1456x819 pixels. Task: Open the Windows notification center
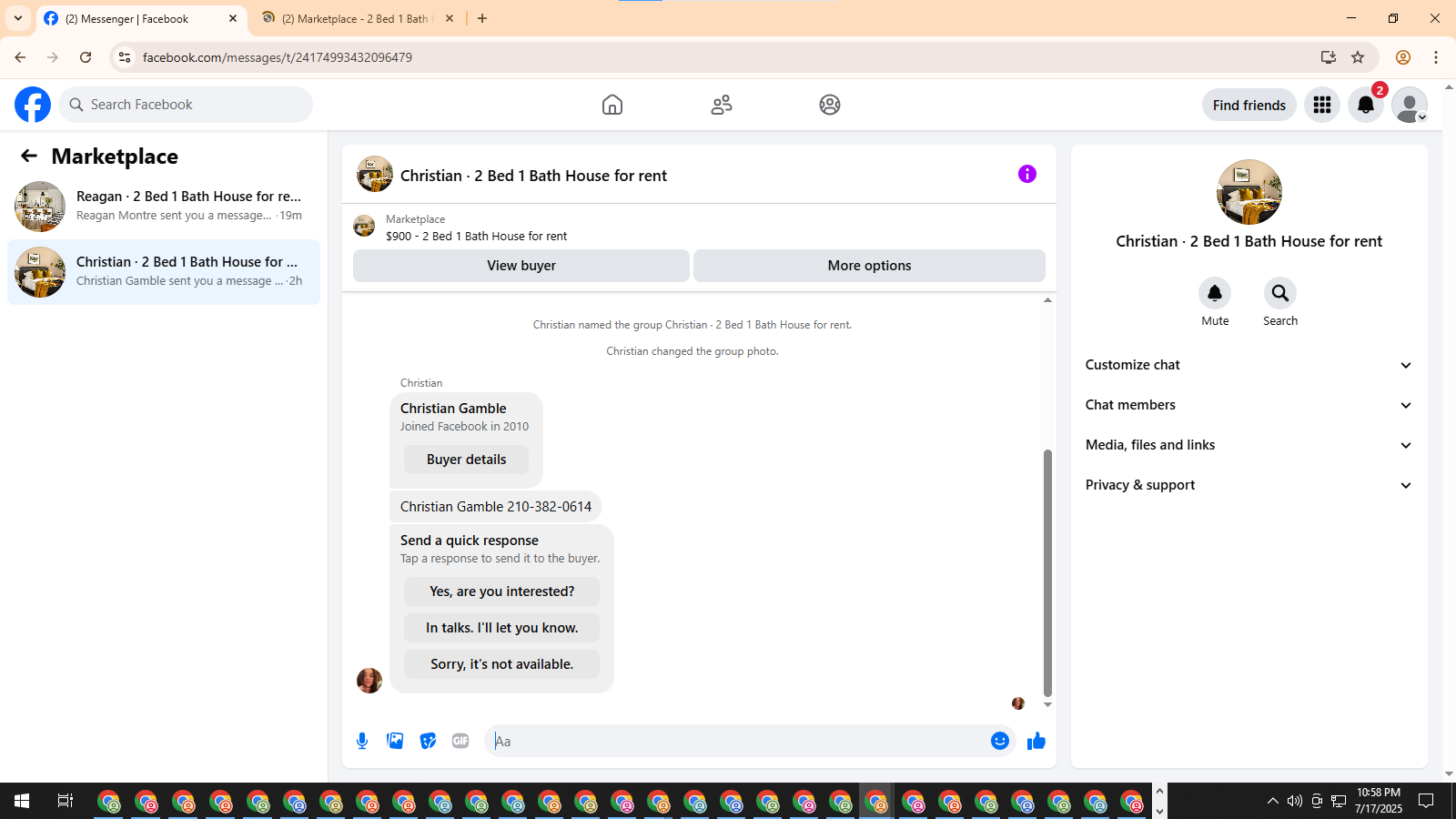(x=1426, y=801)
